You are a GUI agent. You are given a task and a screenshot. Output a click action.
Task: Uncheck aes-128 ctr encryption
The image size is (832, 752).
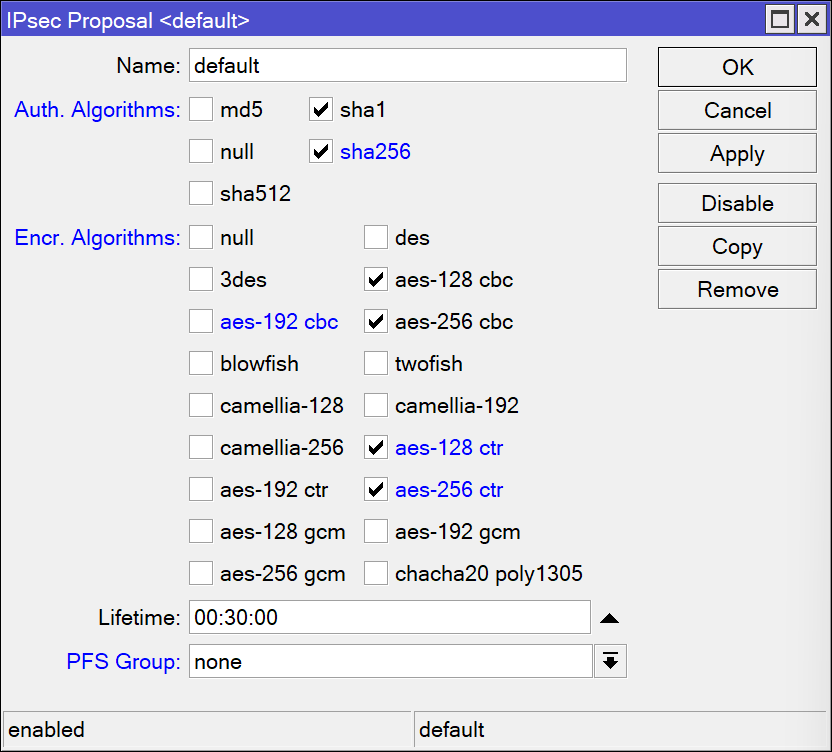click(376, 447)
